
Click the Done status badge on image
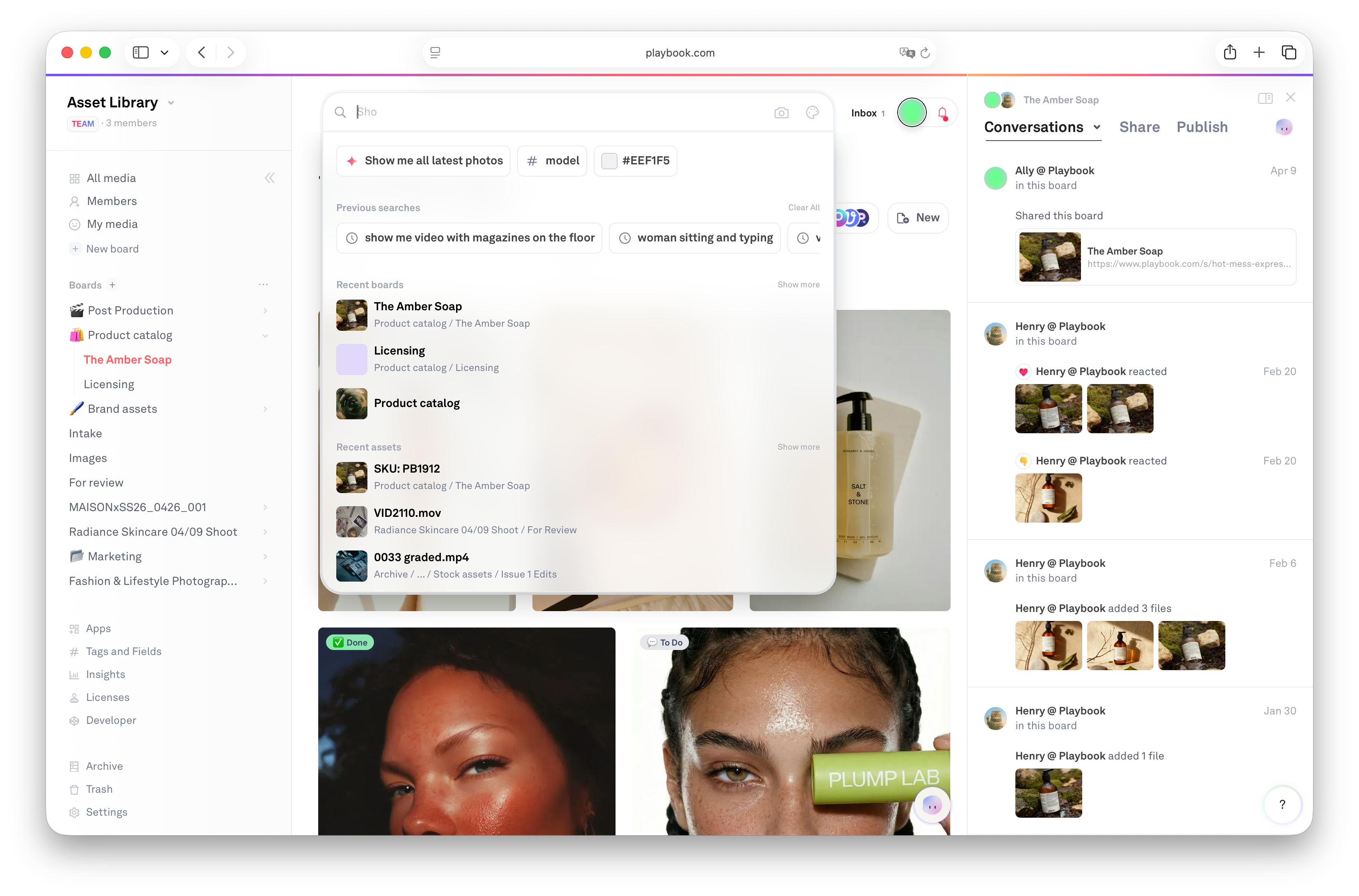point(350,643)
